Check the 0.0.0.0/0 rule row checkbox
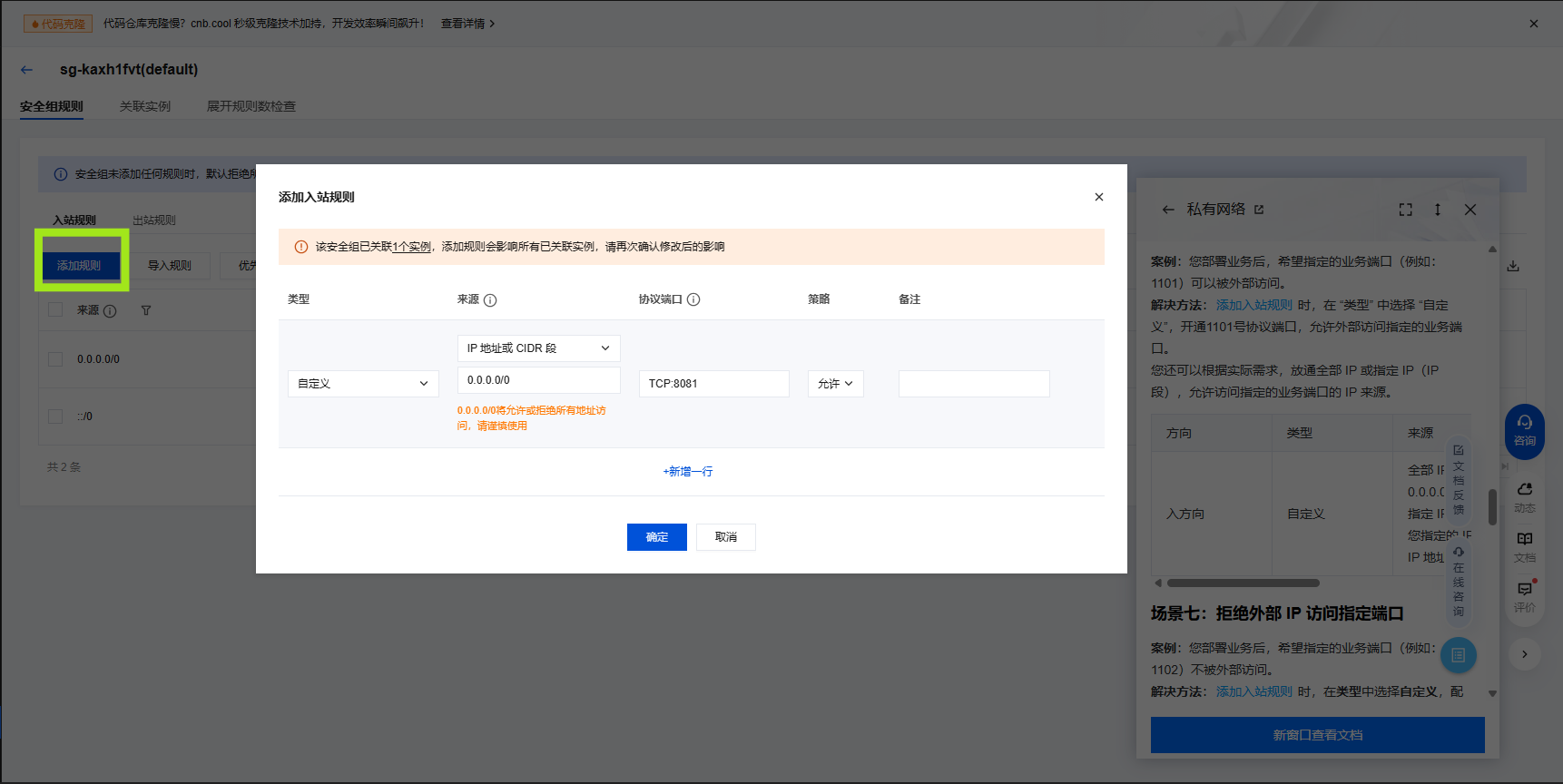This screenshot has width=1563, height=784. [x=55, y=359]
